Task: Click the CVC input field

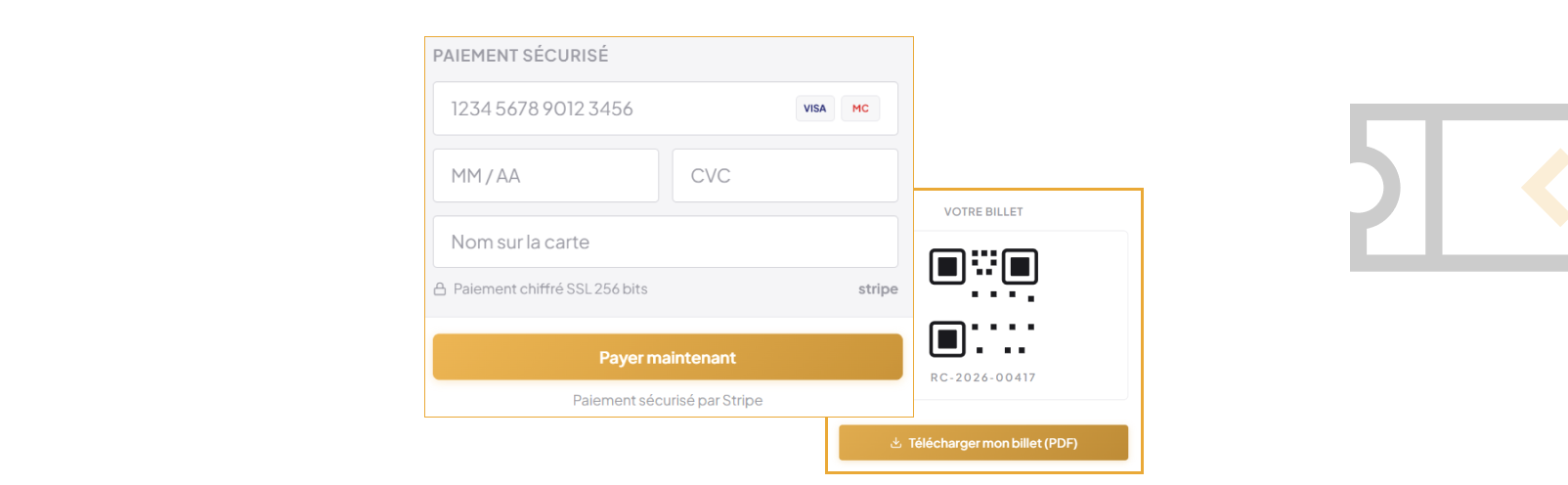Action: (785, 176)
